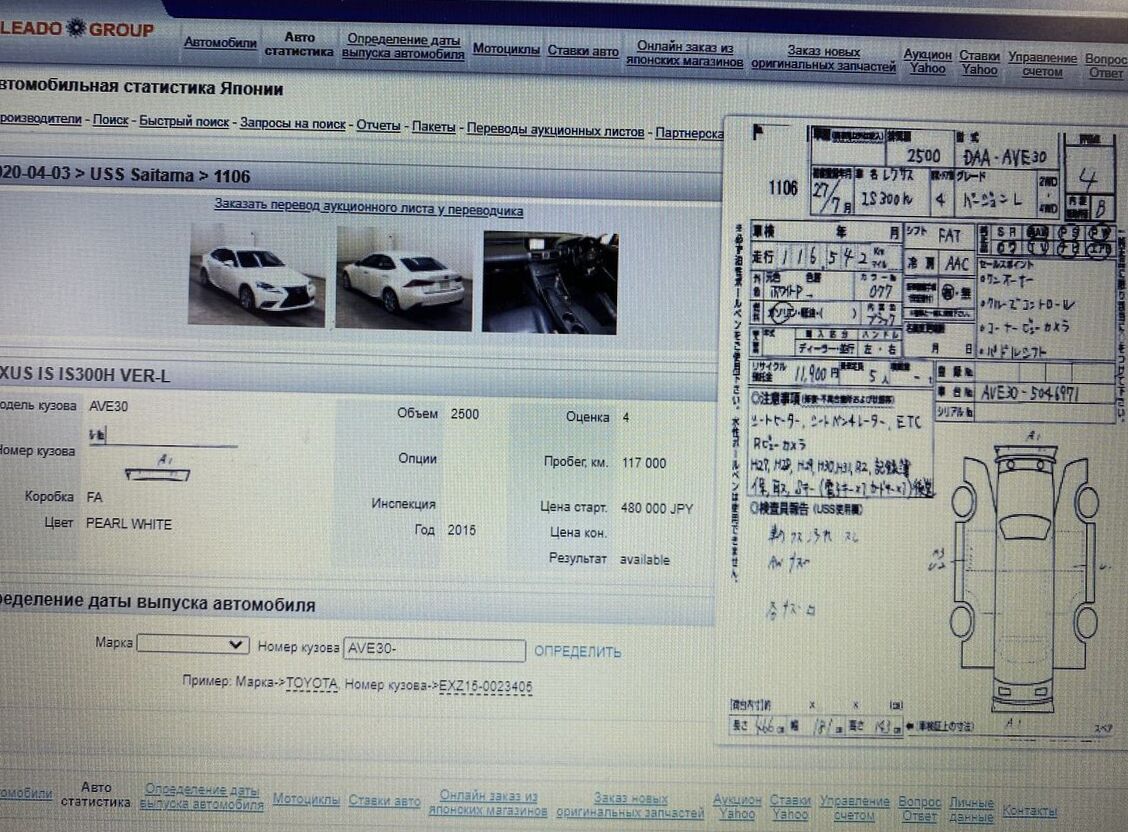Image resolution: width=1128 pixels, height=832 pixels.
Task: Go to Мотоциклы in the top navigation
Action: (506, 49)
